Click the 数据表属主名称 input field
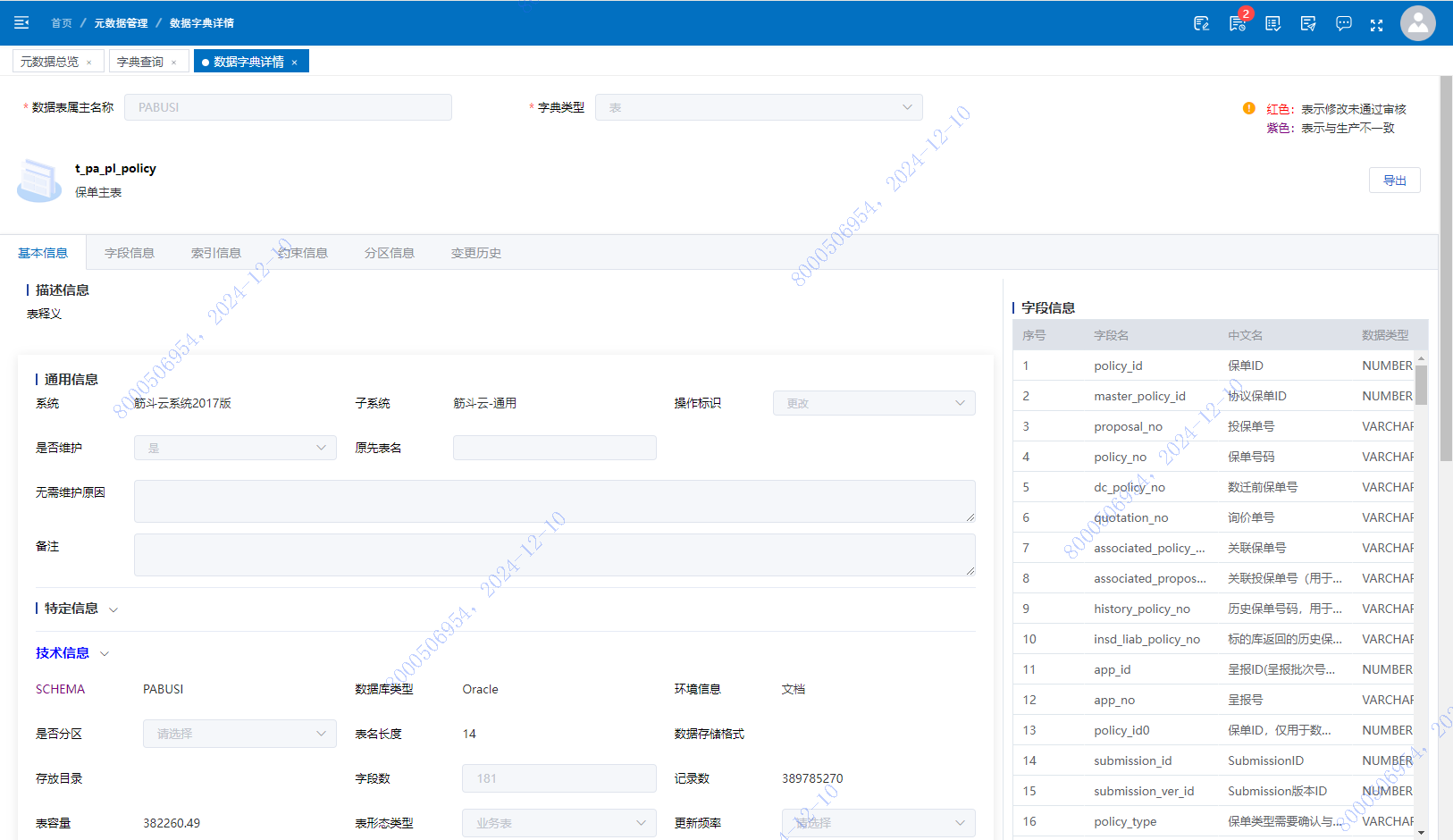The width and height of the screenshot is (1453, 840). tap(288, 107)
